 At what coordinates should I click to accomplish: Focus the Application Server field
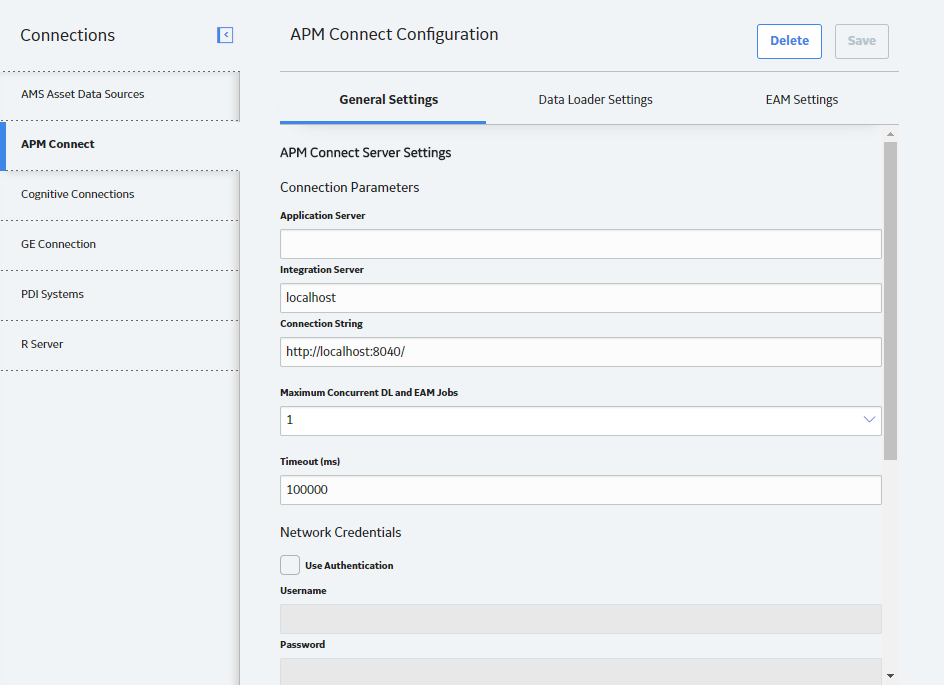[580, 244]
